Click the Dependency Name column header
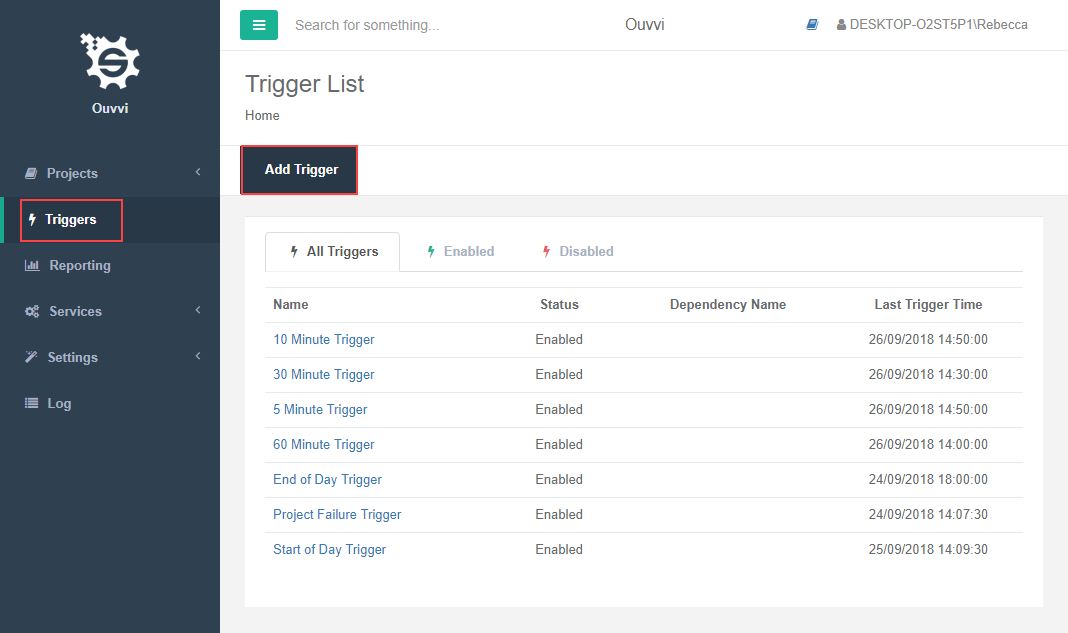 728,305
